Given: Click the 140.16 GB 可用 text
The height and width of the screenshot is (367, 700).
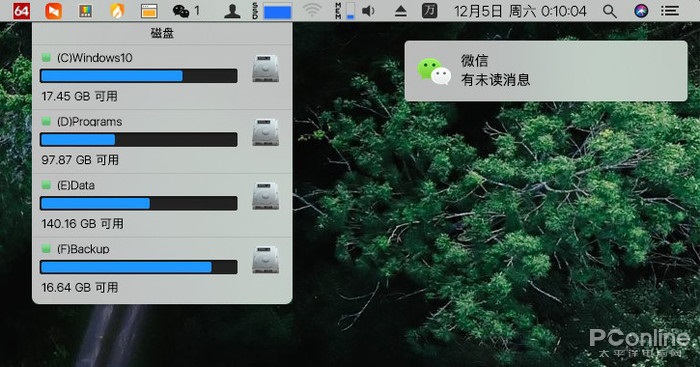Looking at the screenshot, I should pyautogui.click(x=83, y=223).
